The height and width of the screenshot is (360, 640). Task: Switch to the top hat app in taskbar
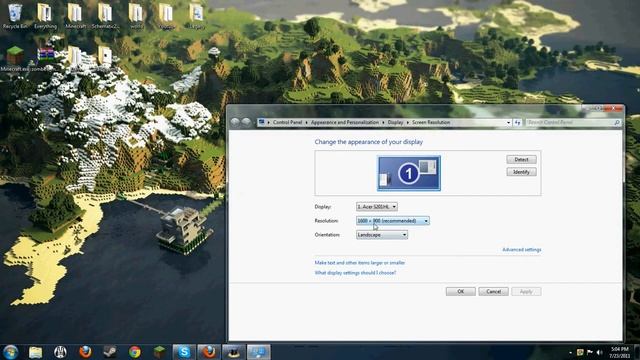click(x=234, y=352)
